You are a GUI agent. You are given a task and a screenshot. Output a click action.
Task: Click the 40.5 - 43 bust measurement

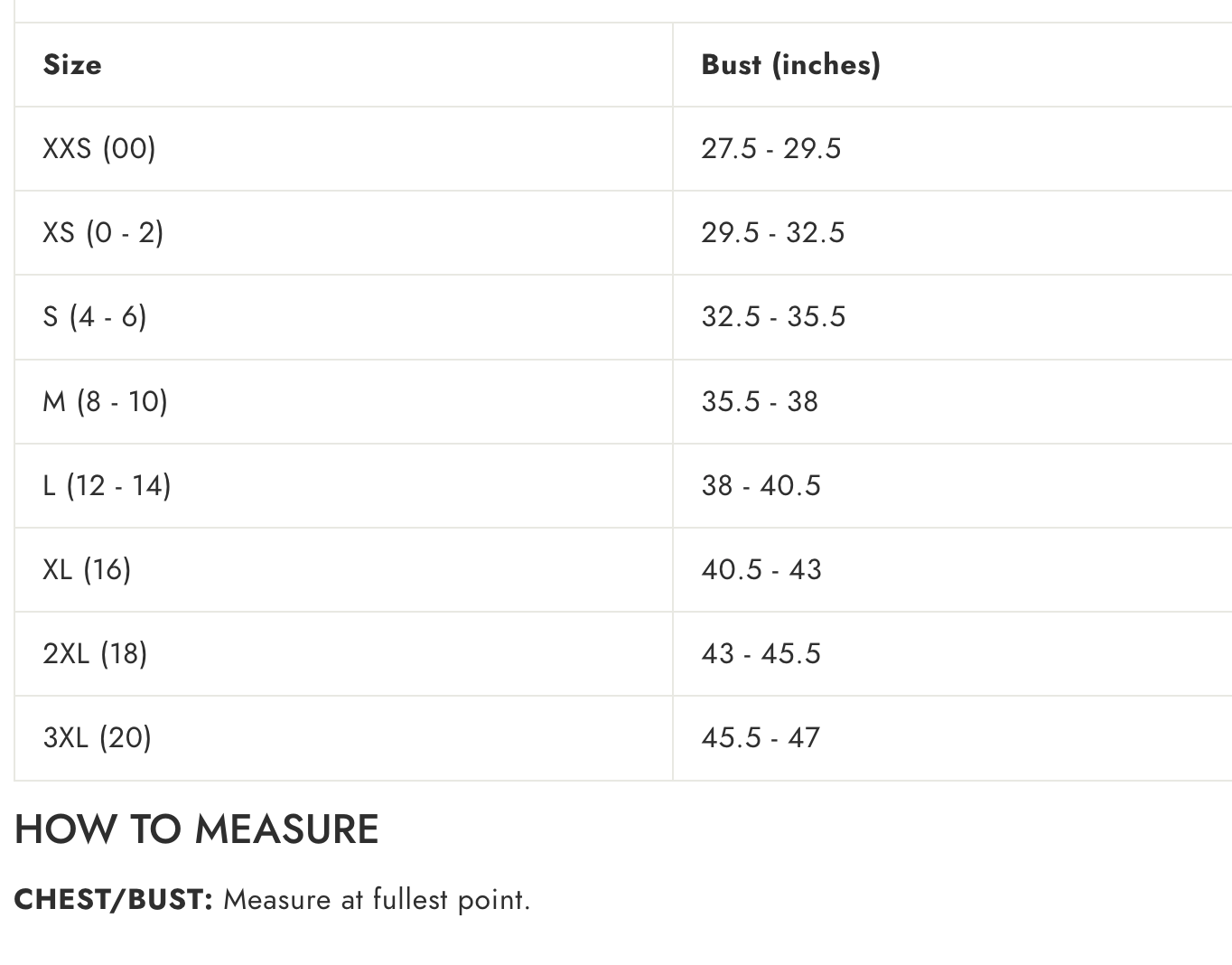(x=761, y=570)
